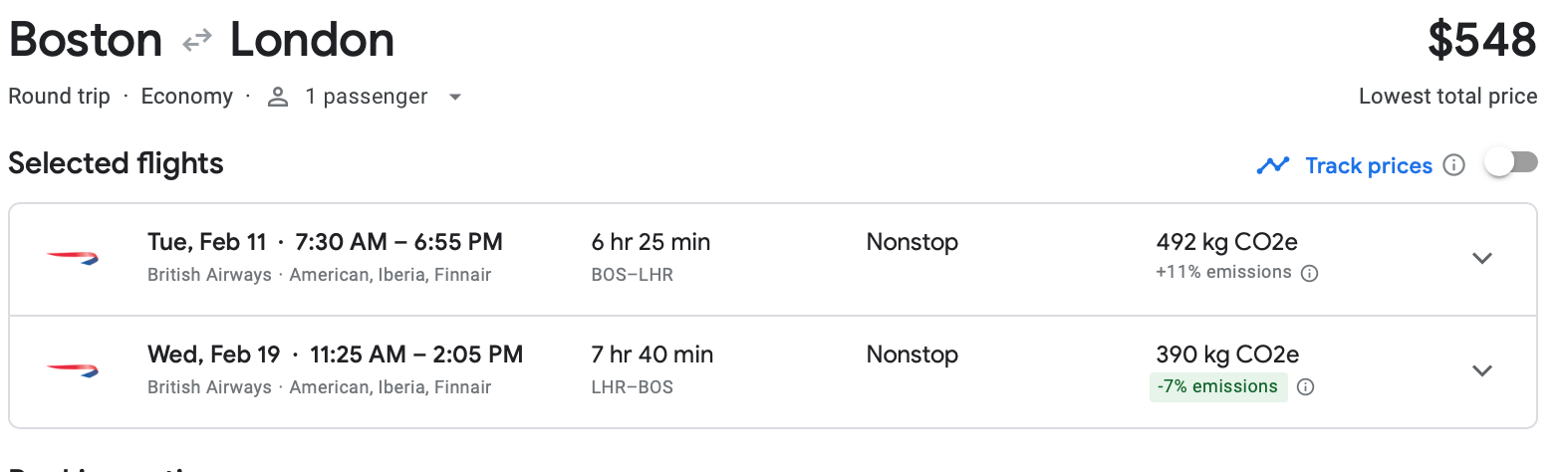Click the -7% emissions green badge
The width and height of the screenshot is (1568, 472).
pos(1217,386)
